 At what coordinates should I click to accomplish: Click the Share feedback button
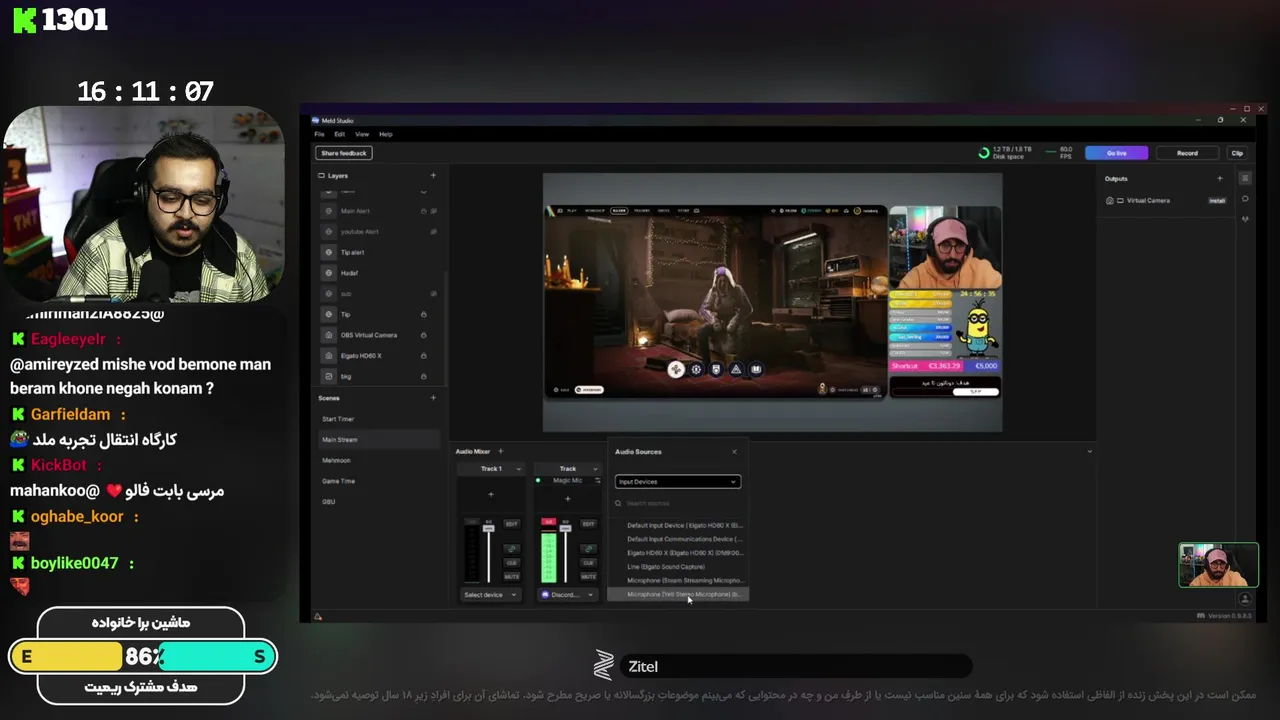pyautogui.click(x=344, y=153)
